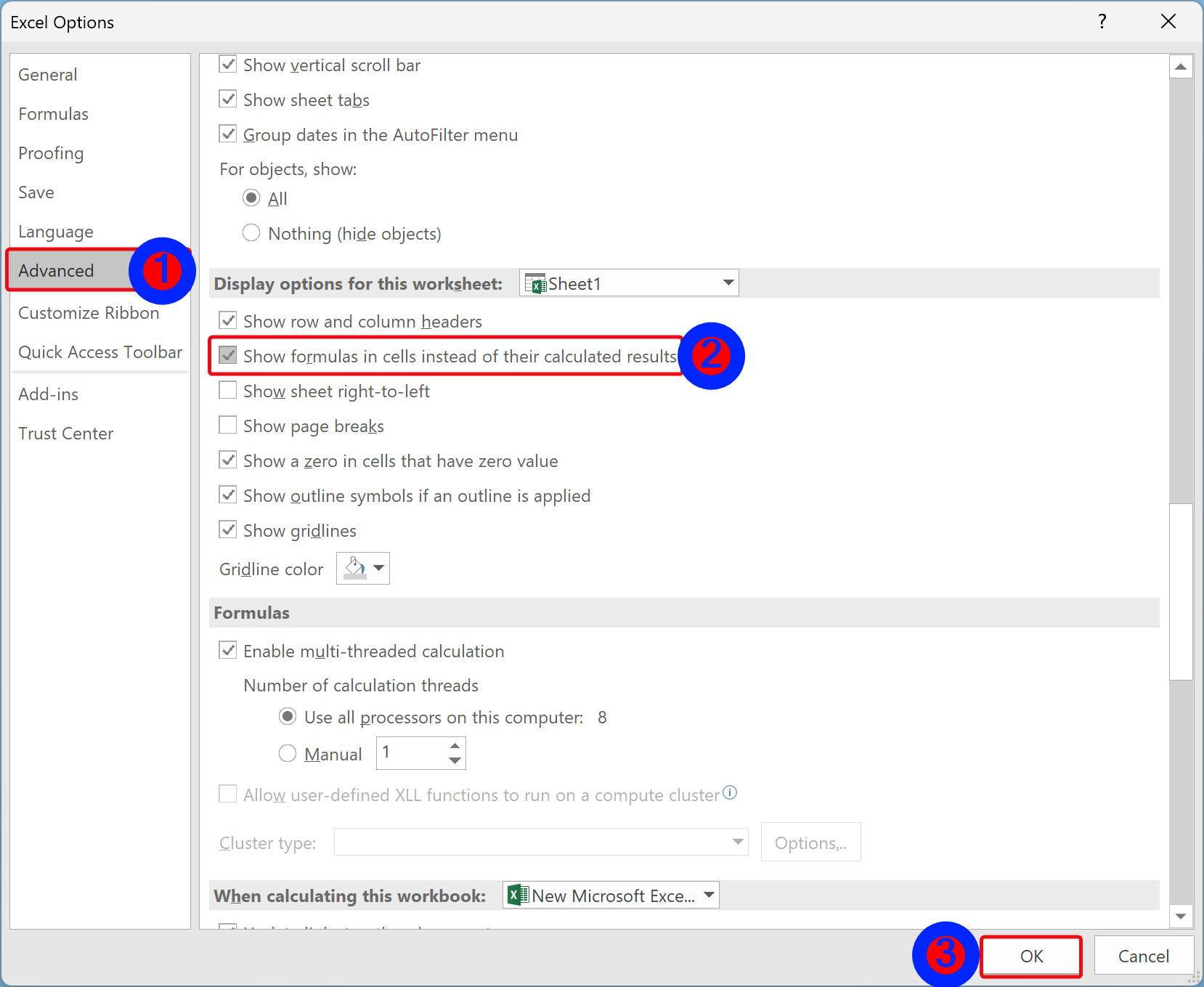The height and width of the screenshot is (987, 1204).
Task: Close the Excel Options dialog
Action: point(1168,22)
